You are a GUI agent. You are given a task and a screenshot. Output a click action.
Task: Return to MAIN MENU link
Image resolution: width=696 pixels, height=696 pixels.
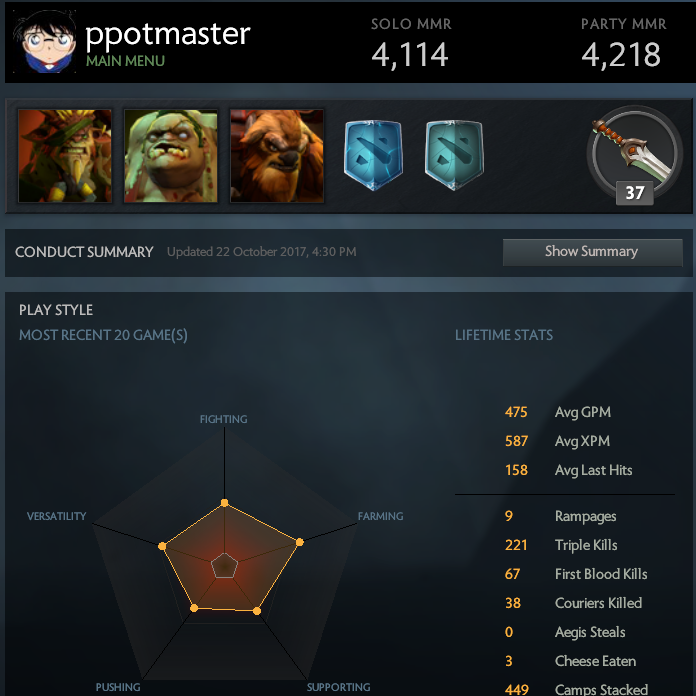(x=125, y=61)
